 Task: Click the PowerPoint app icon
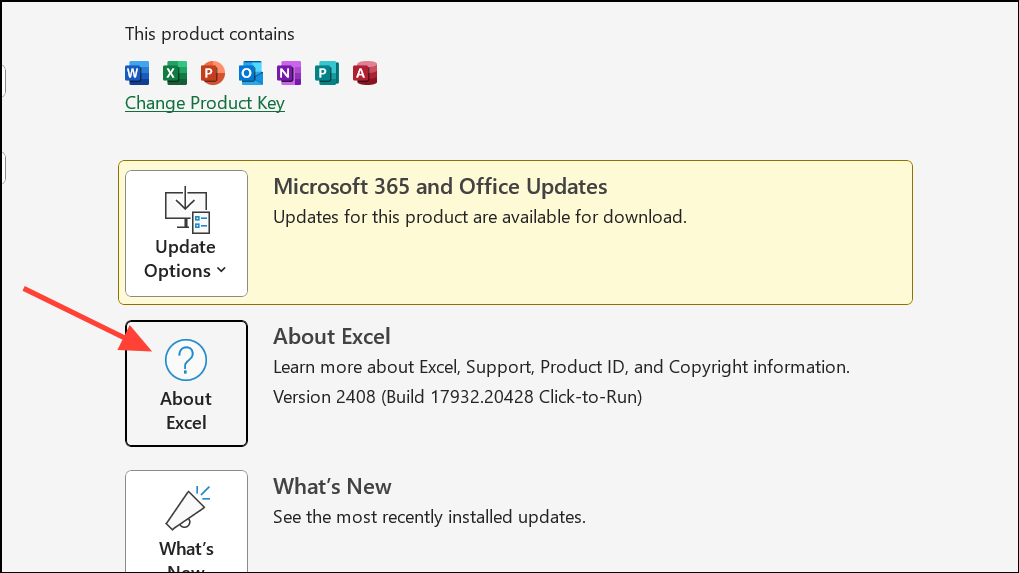(213, 73)
